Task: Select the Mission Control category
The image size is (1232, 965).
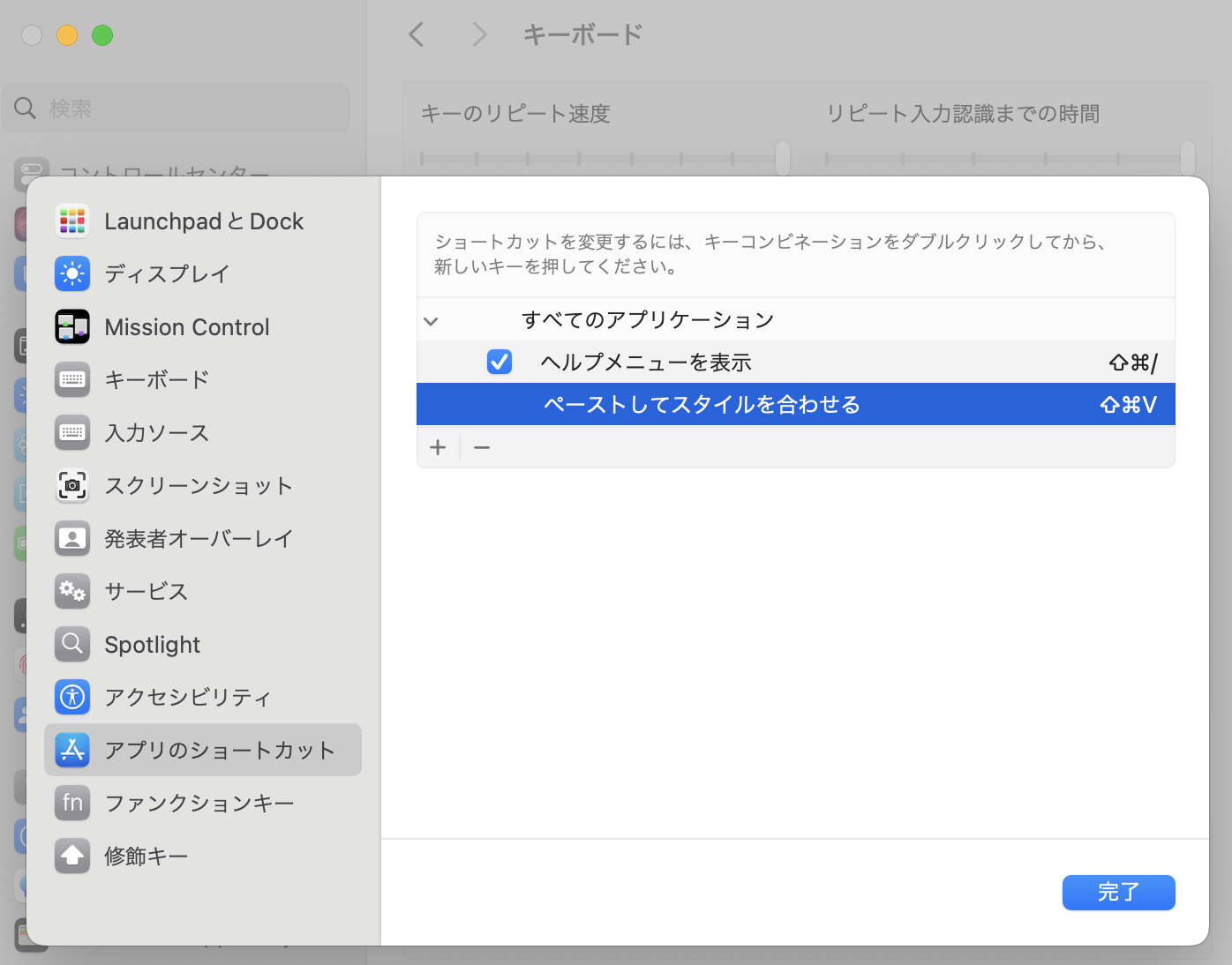Action: tap(203, 327)
